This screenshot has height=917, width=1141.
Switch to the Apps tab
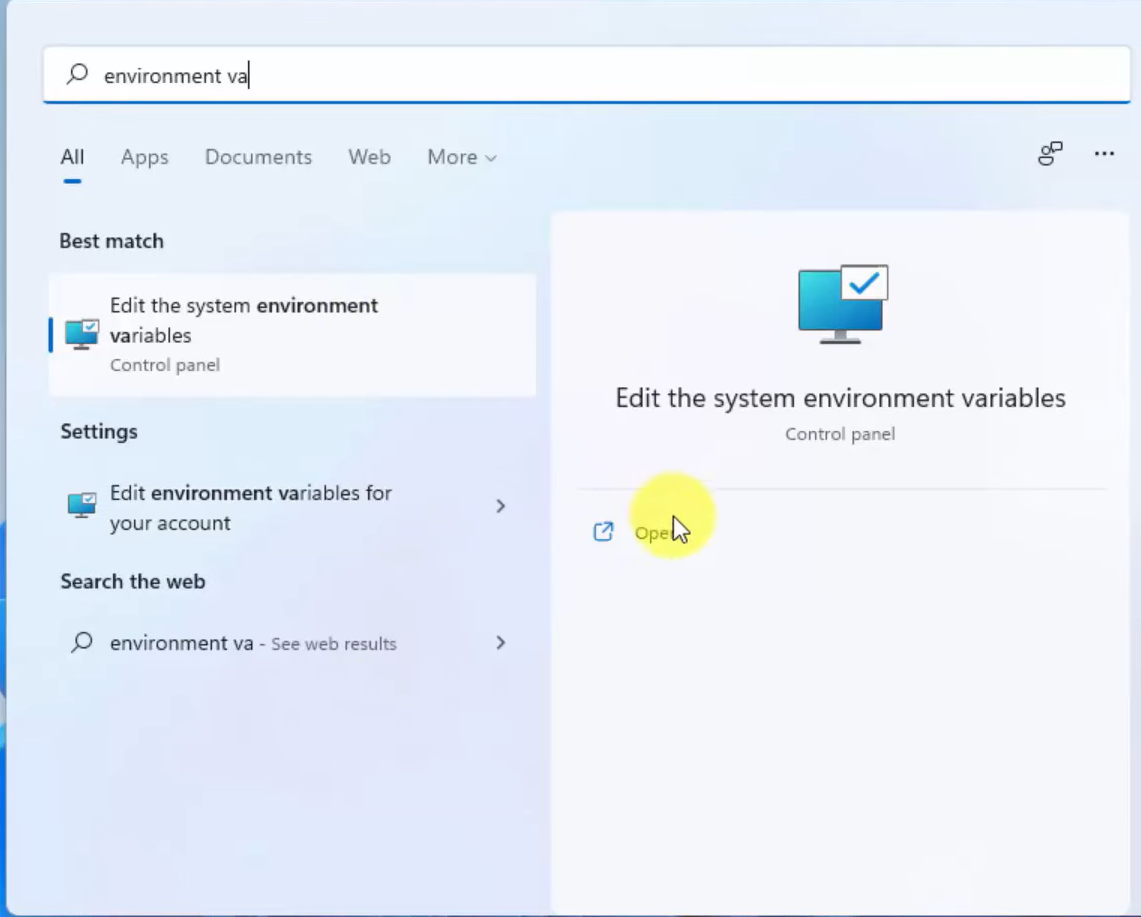pos(143,157)
